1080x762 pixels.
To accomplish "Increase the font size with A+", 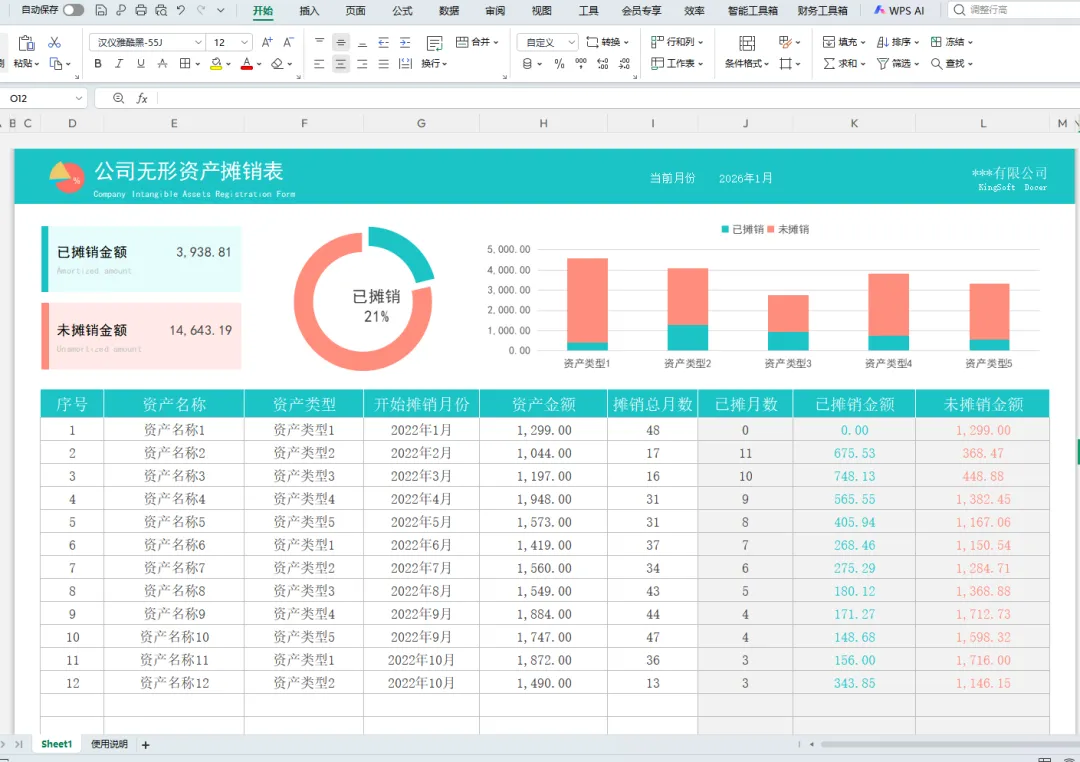I will [x=267, y=42].
